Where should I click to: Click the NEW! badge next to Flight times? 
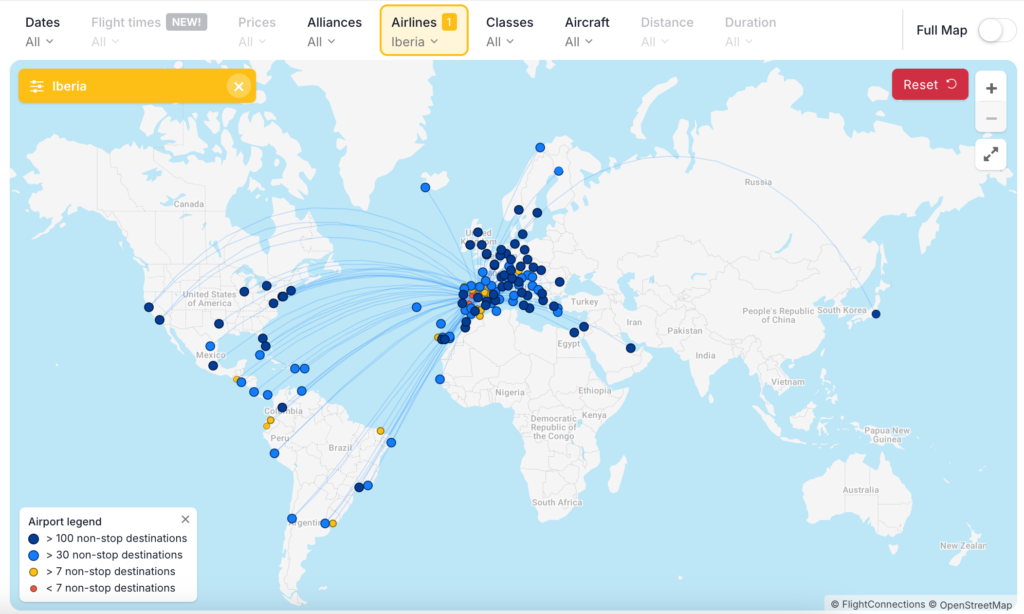click(x=186, y=22)
